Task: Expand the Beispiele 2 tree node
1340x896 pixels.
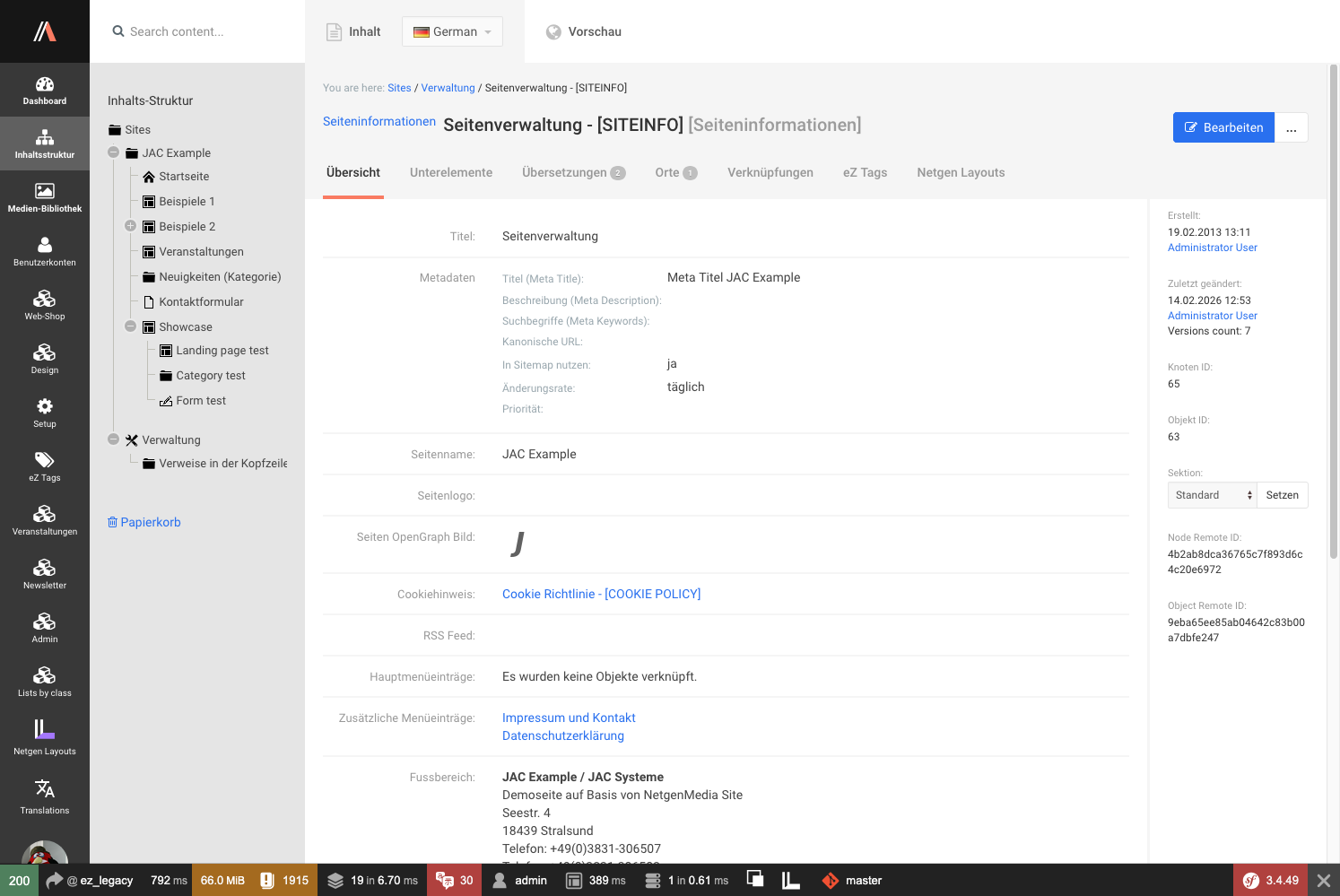Action: [130, 226]
